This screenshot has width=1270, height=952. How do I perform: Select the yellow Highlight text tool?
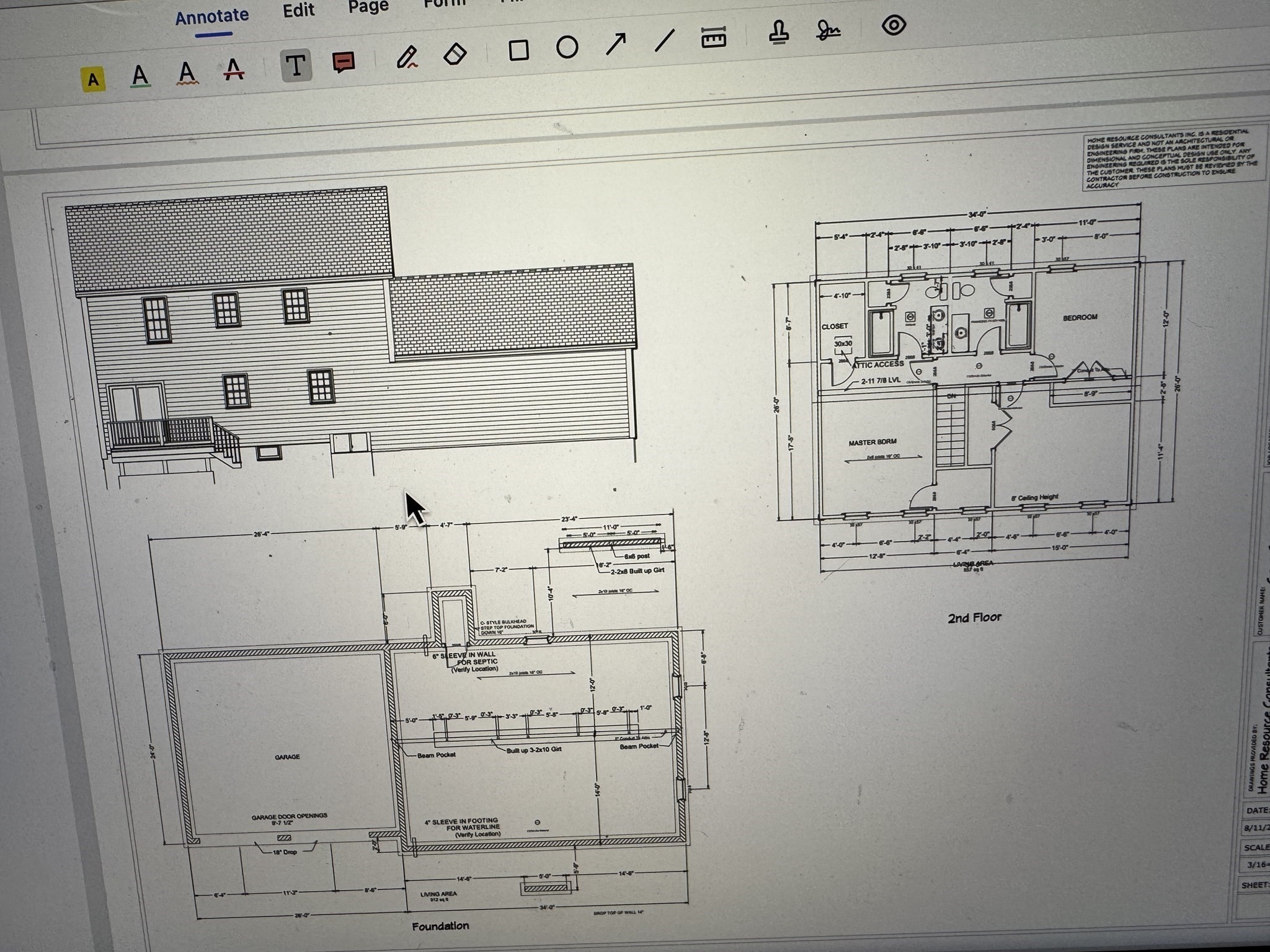tap(93, 79)
